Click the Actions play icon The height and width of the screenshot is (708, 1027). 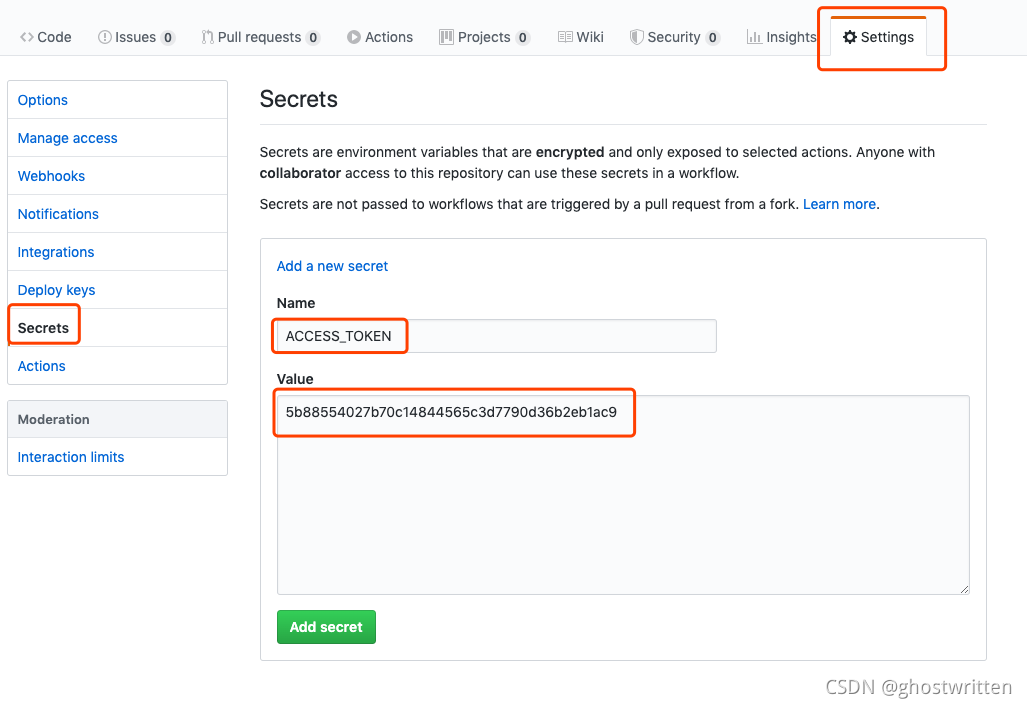pyautogui.click(x=354, y=37)
